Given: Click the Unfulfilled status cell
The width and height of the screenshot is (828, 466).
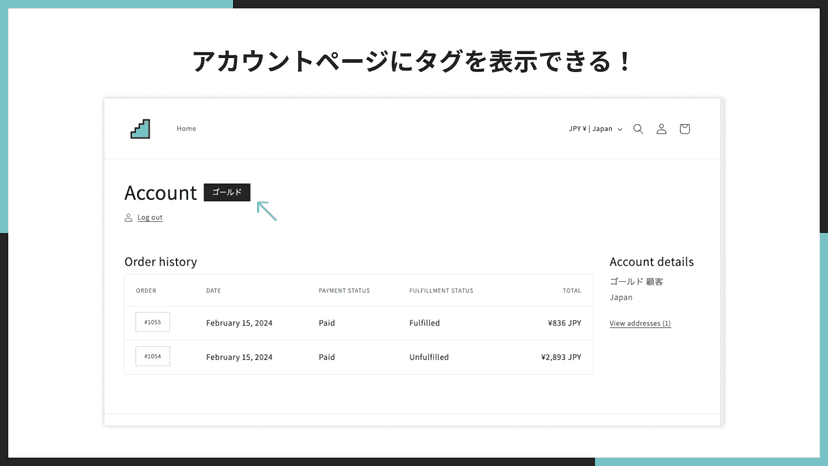Looking at the screenshot, I should point(429,357).
